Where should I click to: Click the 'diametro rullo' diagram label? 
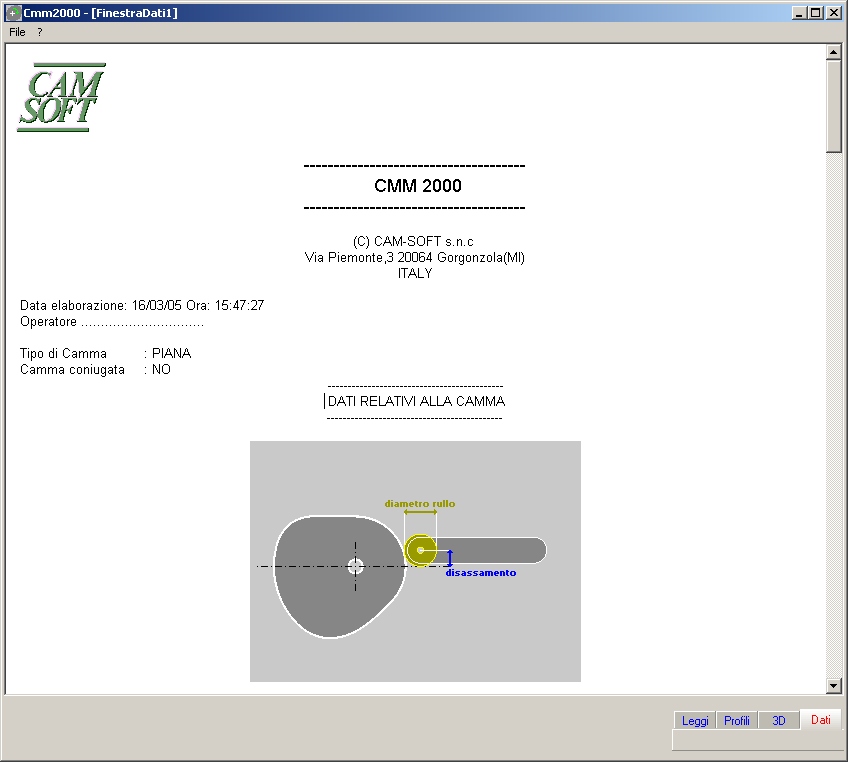(x=420, y=504)
